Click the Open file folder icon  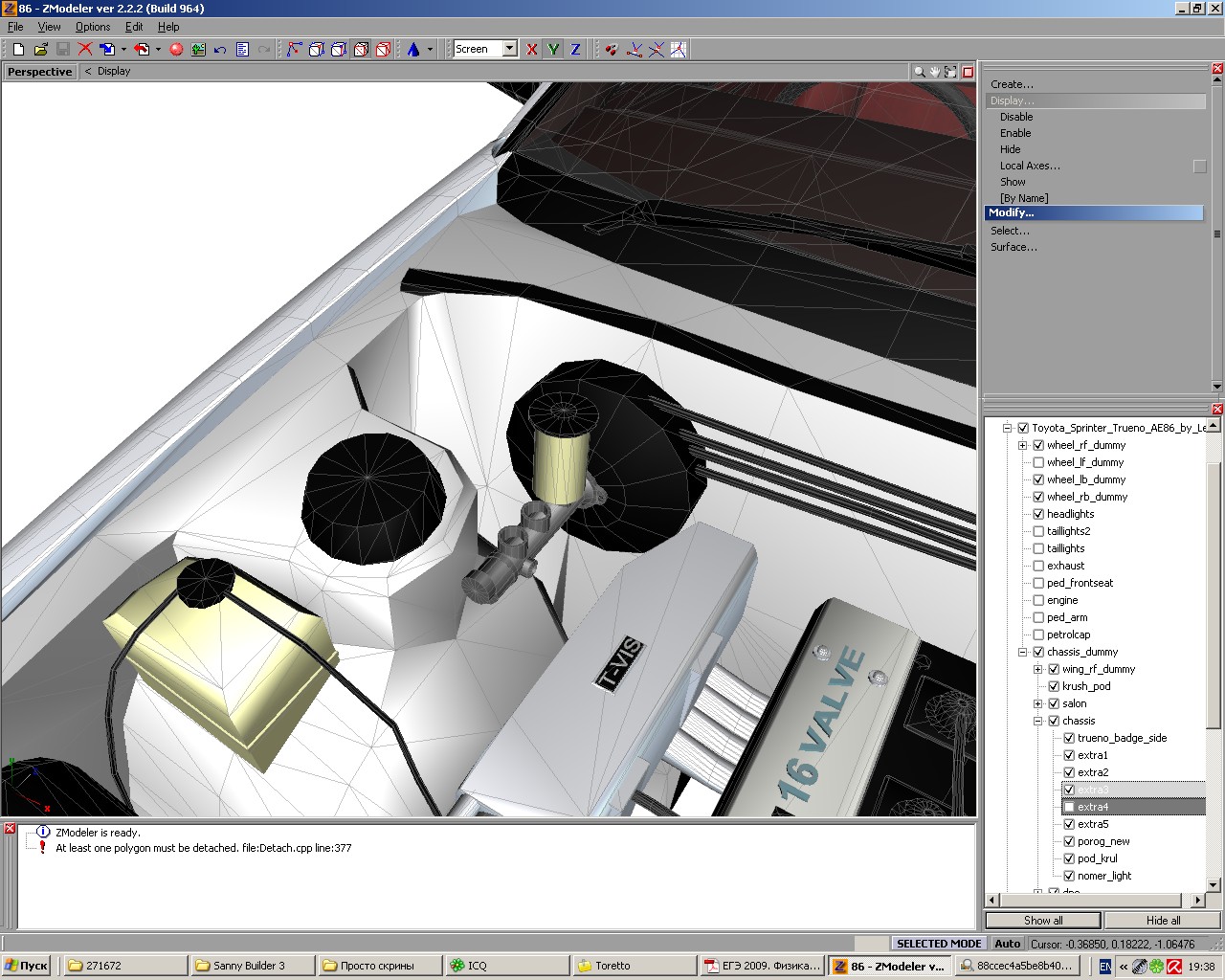(40, 49)
